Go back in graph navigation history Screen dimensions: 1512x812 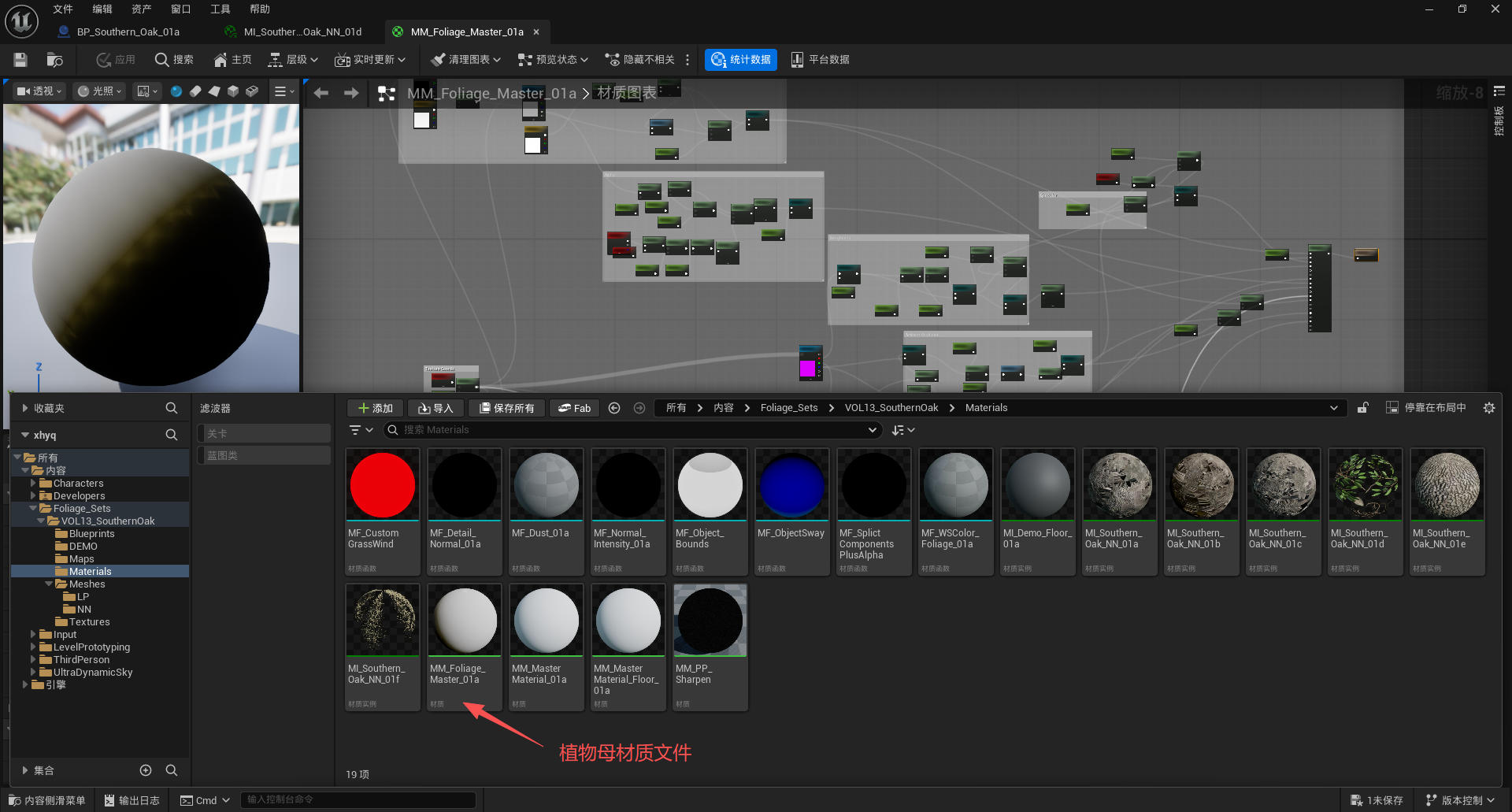pos(321,93)
